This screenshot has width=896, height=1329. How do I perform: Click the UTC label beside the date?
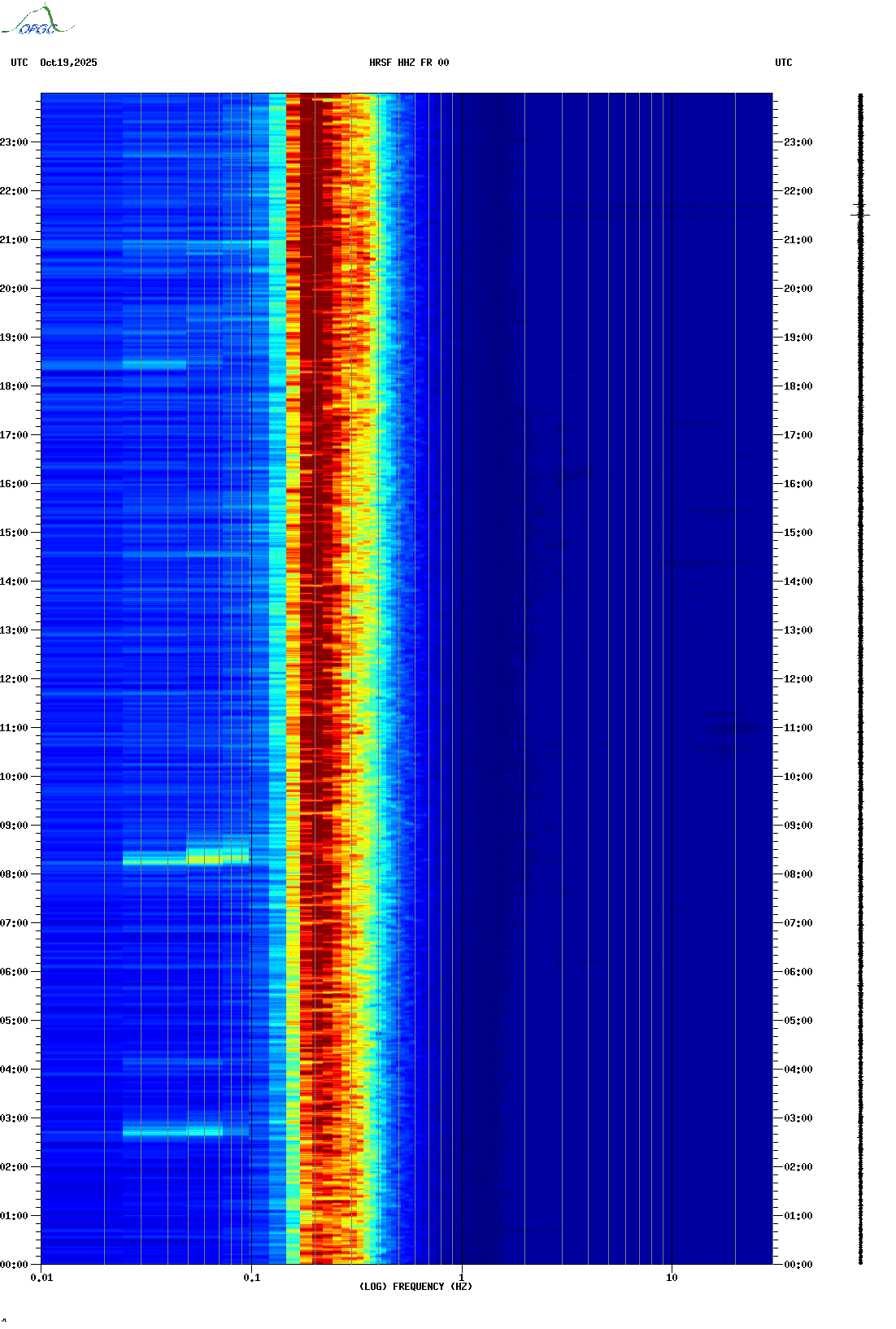click(20, 63)
